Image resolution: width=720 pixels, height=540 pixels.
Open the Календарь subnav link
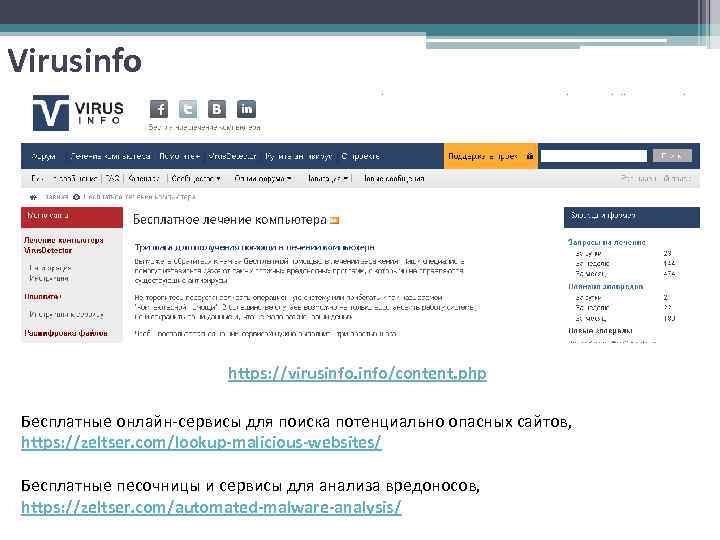click(144, 178)
